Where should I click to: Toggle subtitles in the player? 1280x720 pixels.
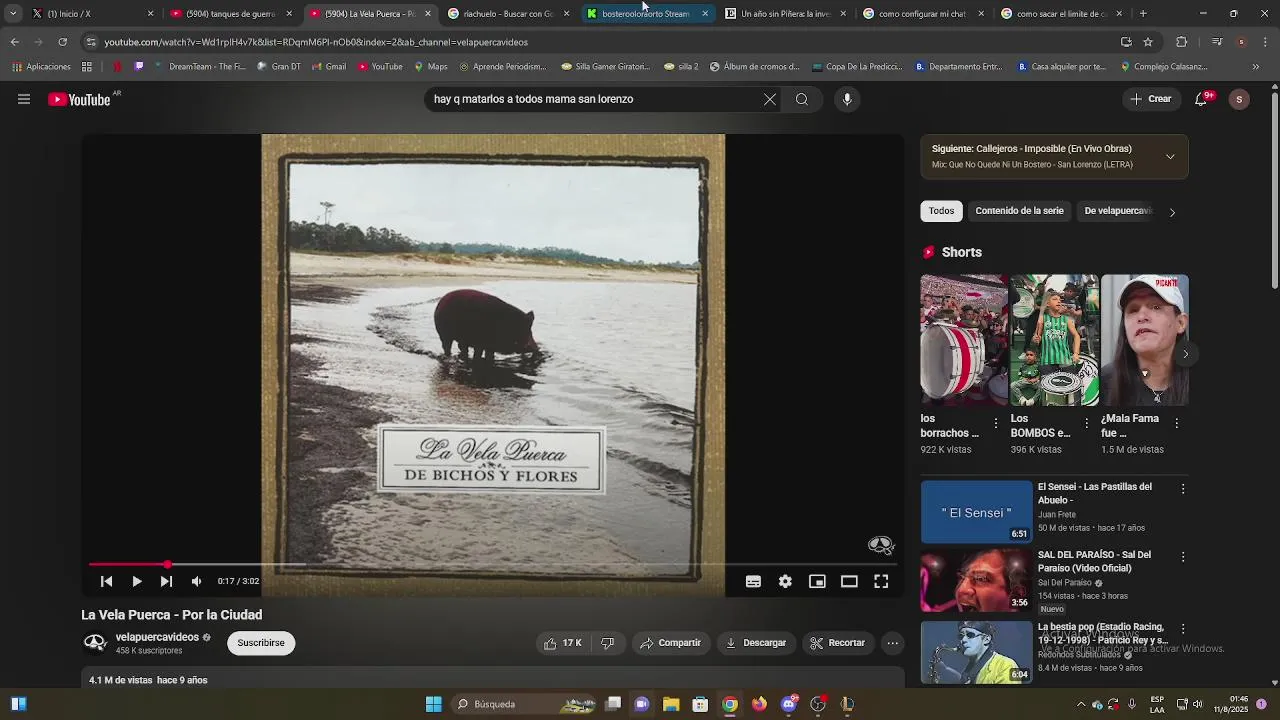(x=753, y=581)
